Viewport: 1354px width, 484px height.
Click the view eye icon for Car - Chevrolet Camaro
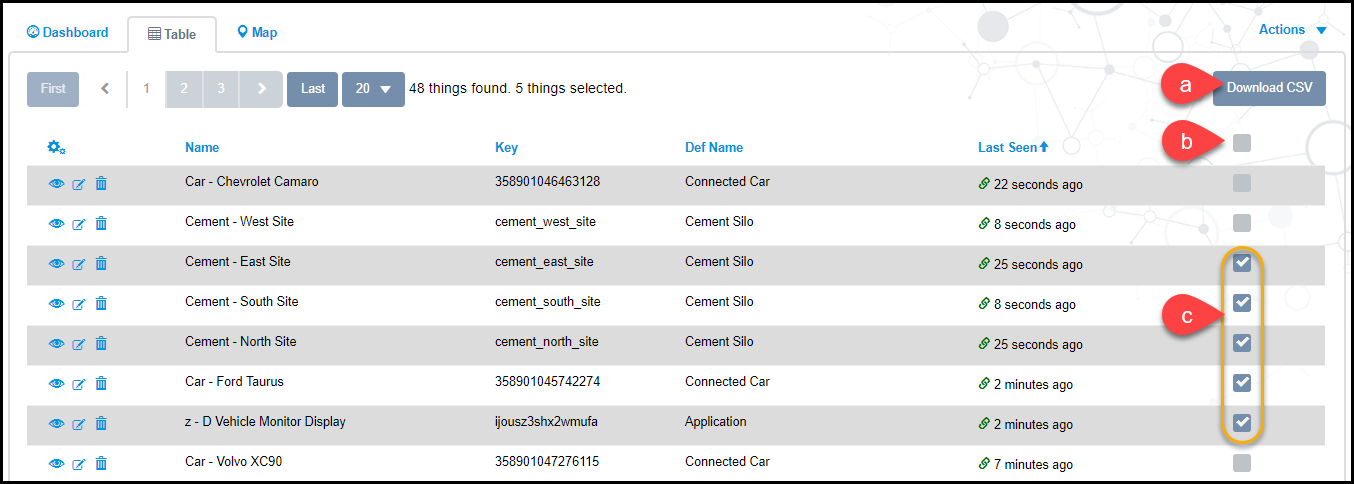(x=56, y=183)
